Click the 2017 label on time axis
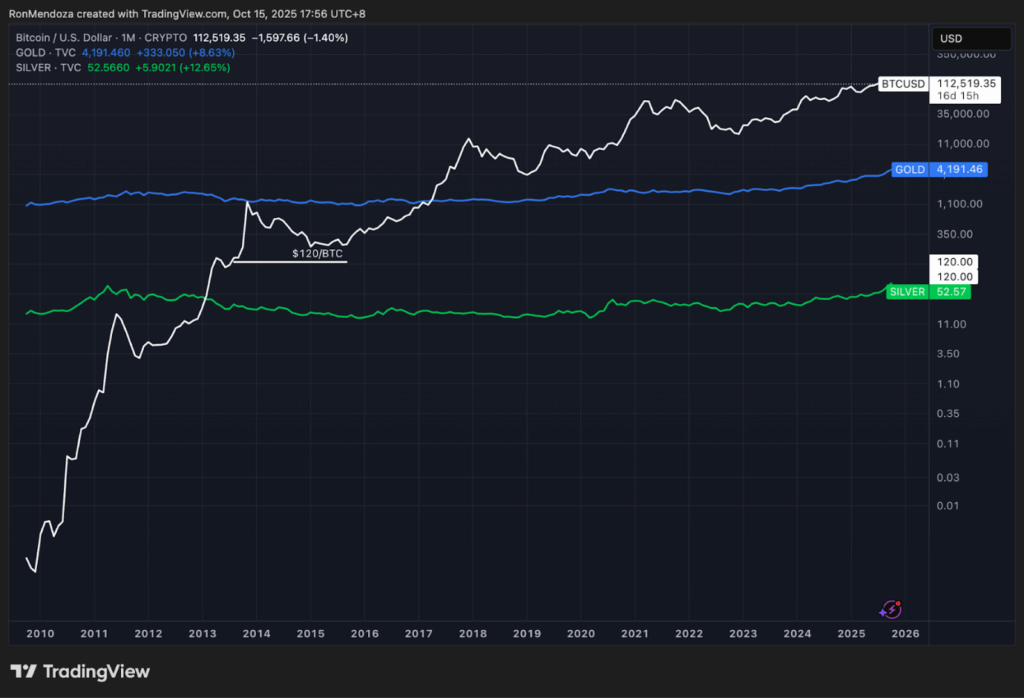Viewport: 1024px width, 698px height. [418, 634]
